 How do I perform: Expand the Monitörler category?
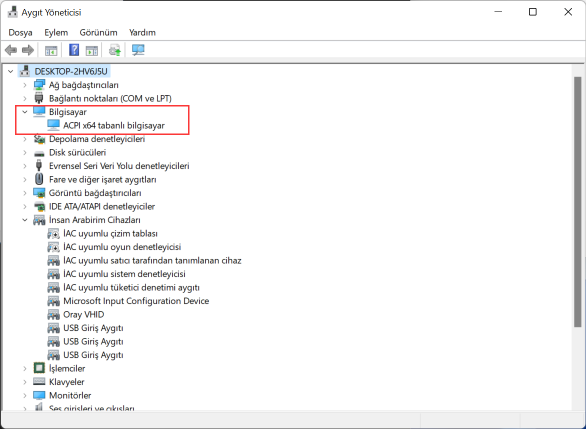click(x=25, y=395)
